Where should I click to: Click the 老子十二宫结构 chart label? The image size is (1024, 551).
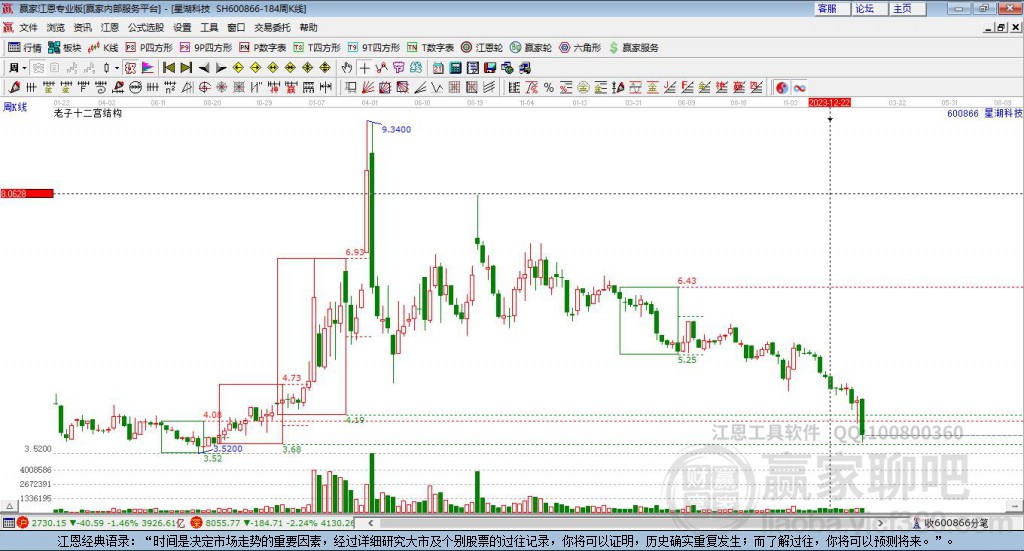pyautogui.click(x=88, y=113)
